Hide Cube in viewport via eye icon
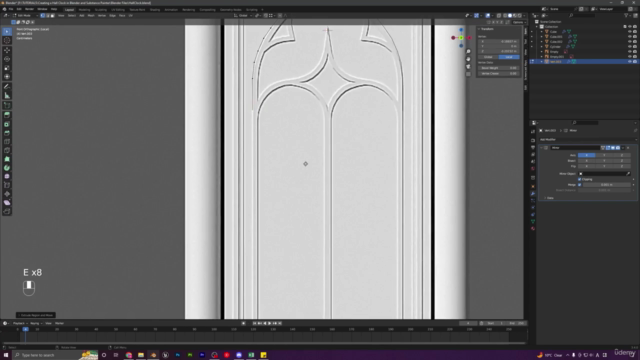The height and width of the screenshot is (360, 640). [x=629, y=31]
